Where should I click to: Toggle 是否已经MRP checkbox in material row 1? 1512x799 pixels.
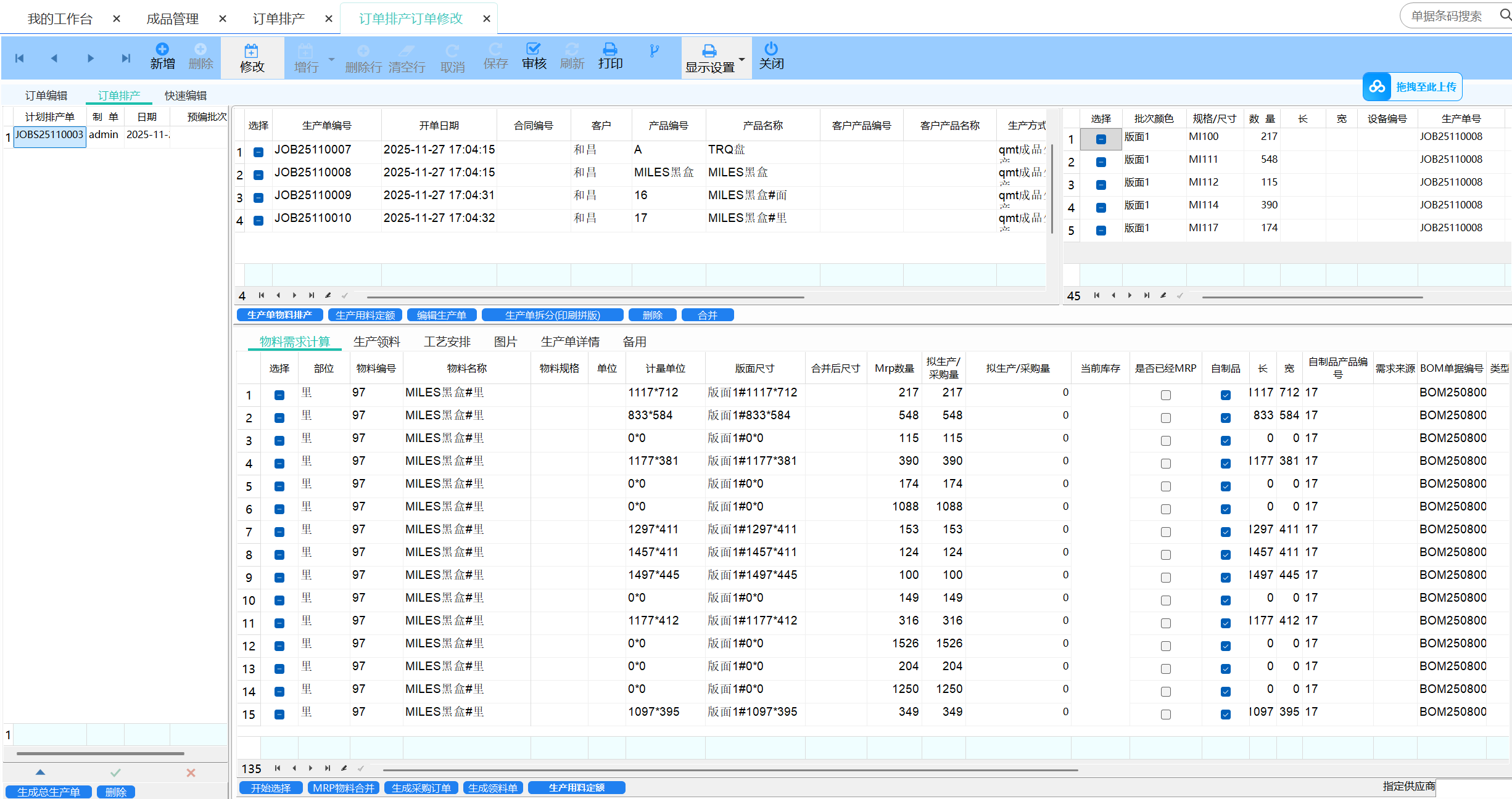click(x=1165, y=395)
